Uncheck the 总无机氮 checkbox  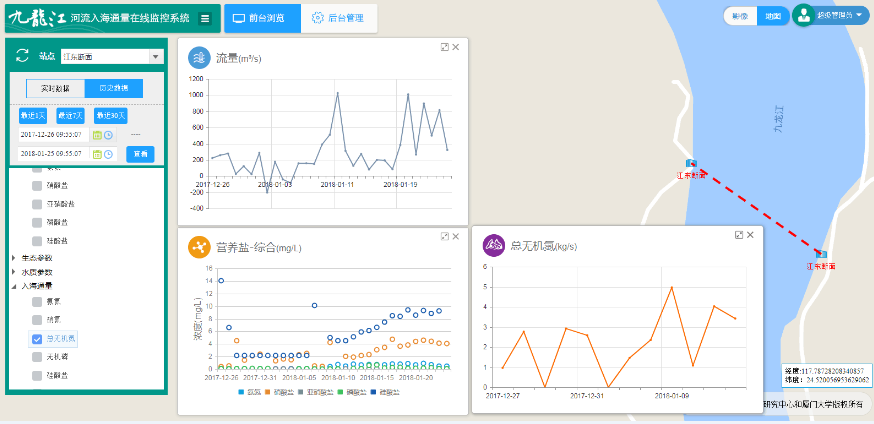(x=37, y=338)
